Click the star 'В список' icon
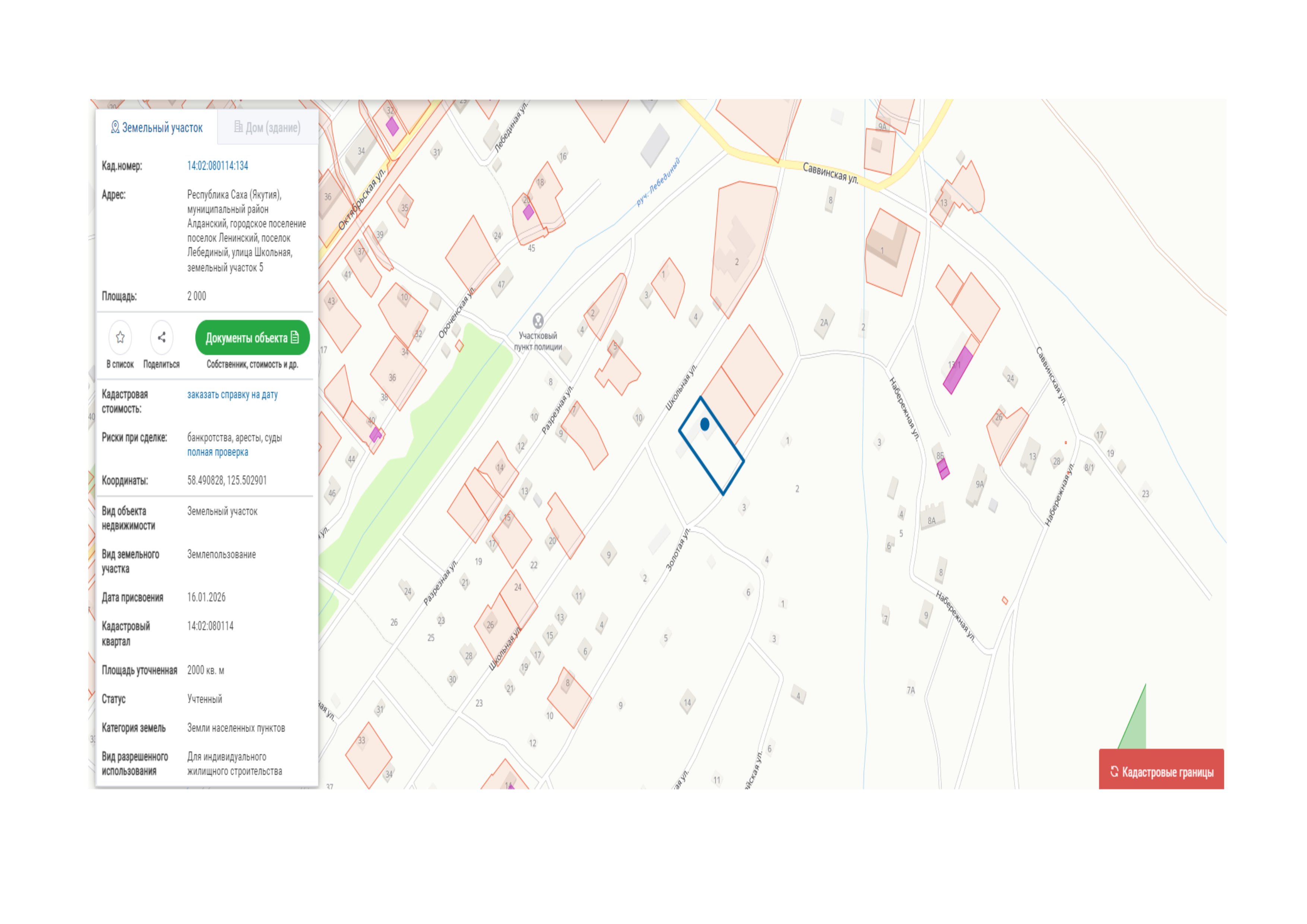 coord(120,338)
